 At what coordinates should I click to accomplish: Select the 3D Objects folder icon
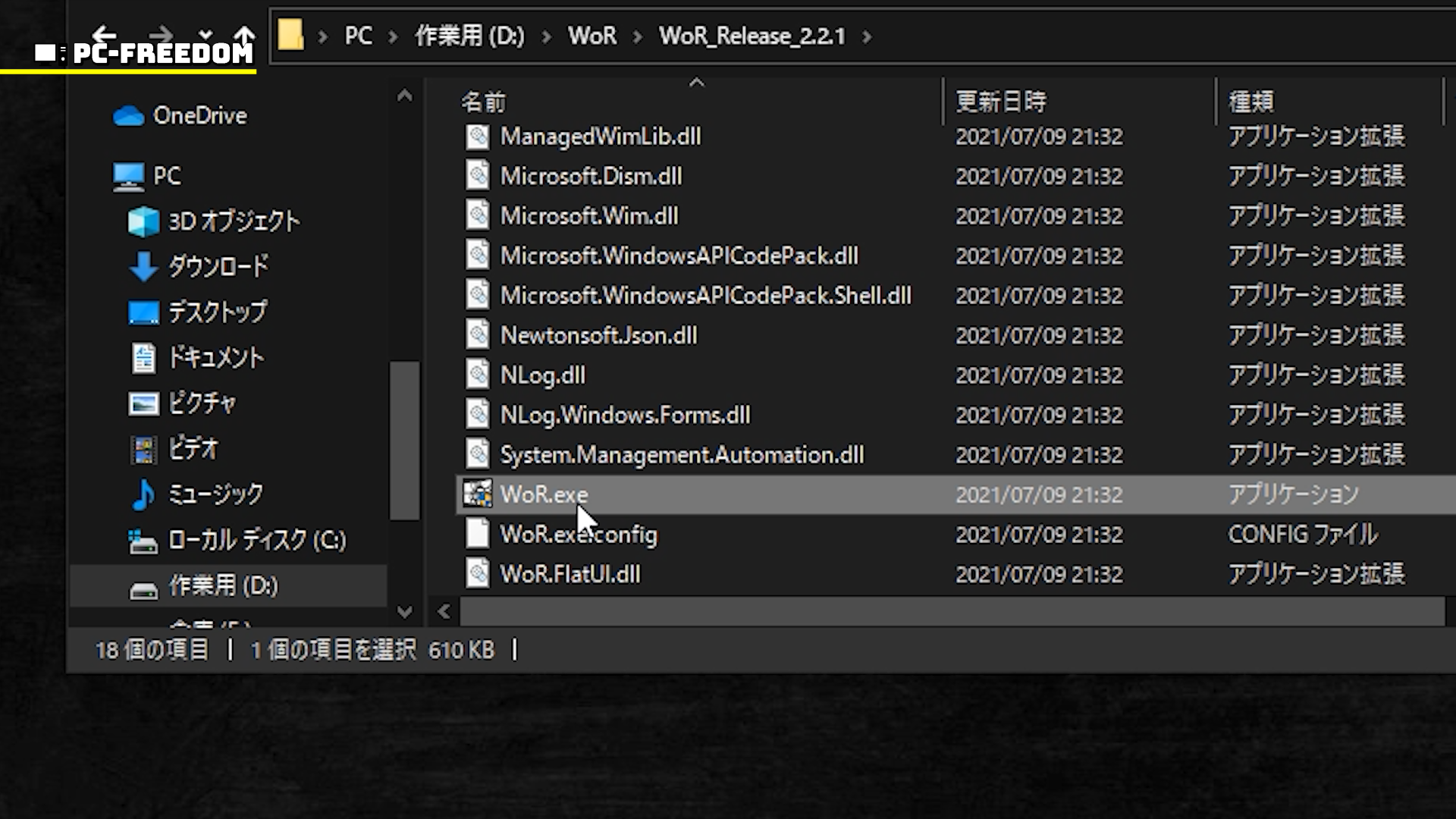coord(143,221)
